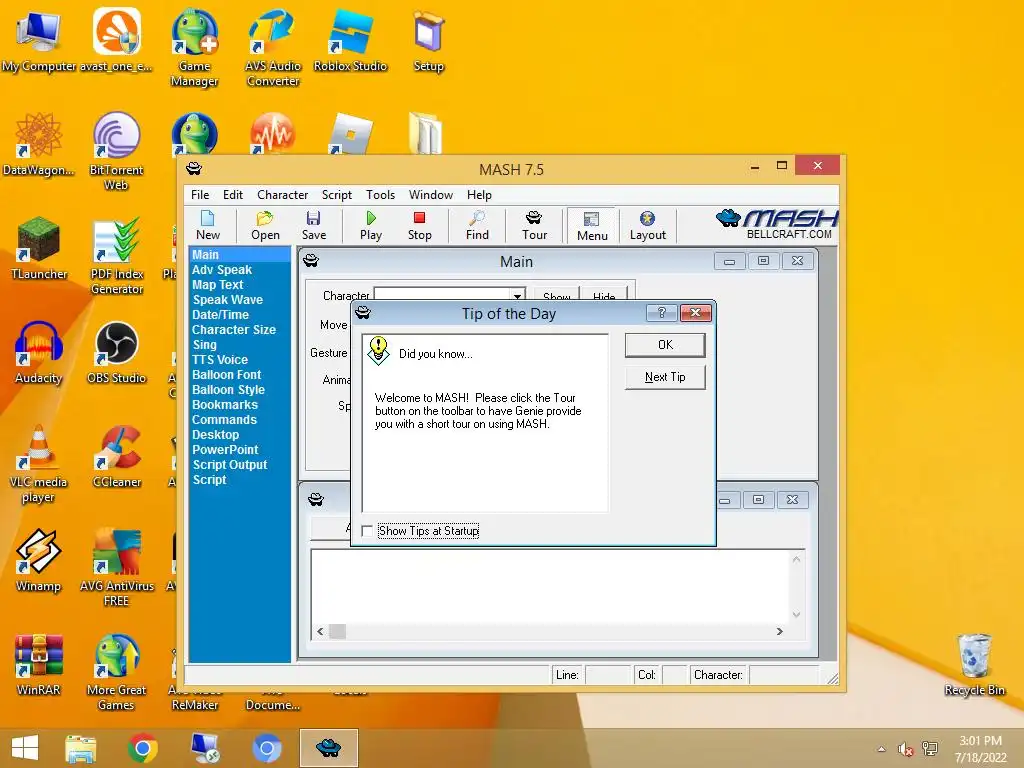Click script area horizontal scroll left arrow
This screenshot has height=768, width=1024.
pyautogui.click(x=320, y=632)
